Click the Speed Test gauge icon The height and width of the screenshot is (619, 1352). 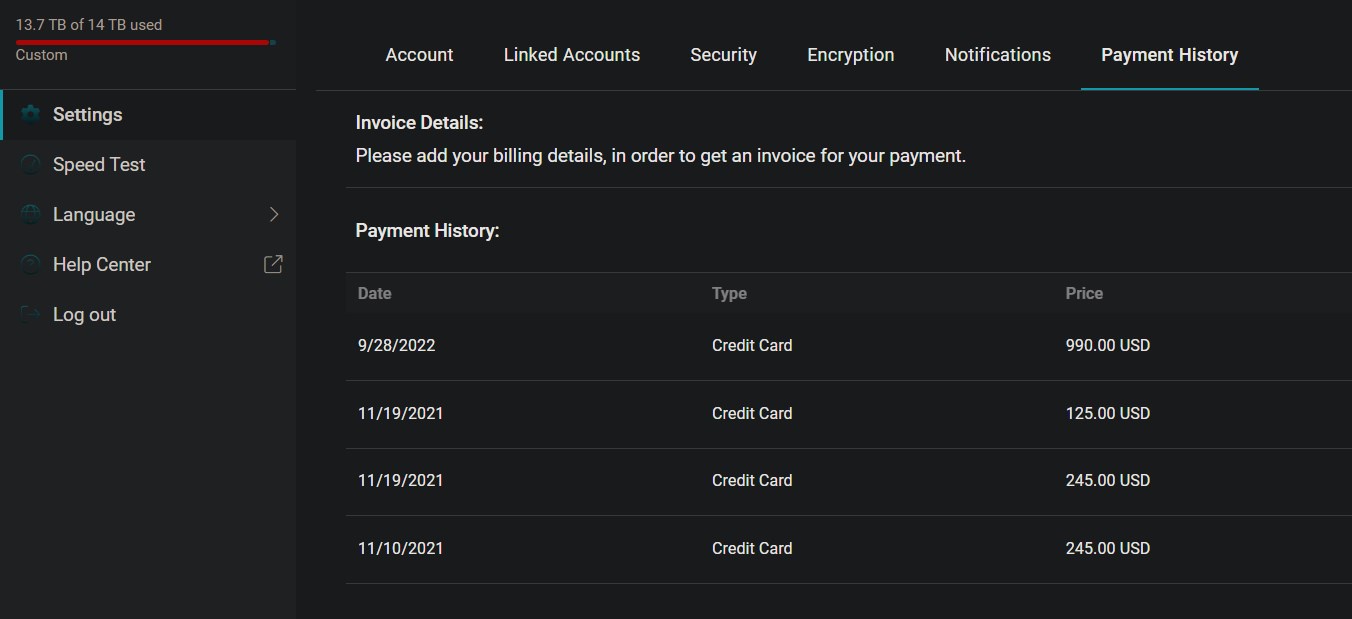pyautogui.click(x=31, y=164)
